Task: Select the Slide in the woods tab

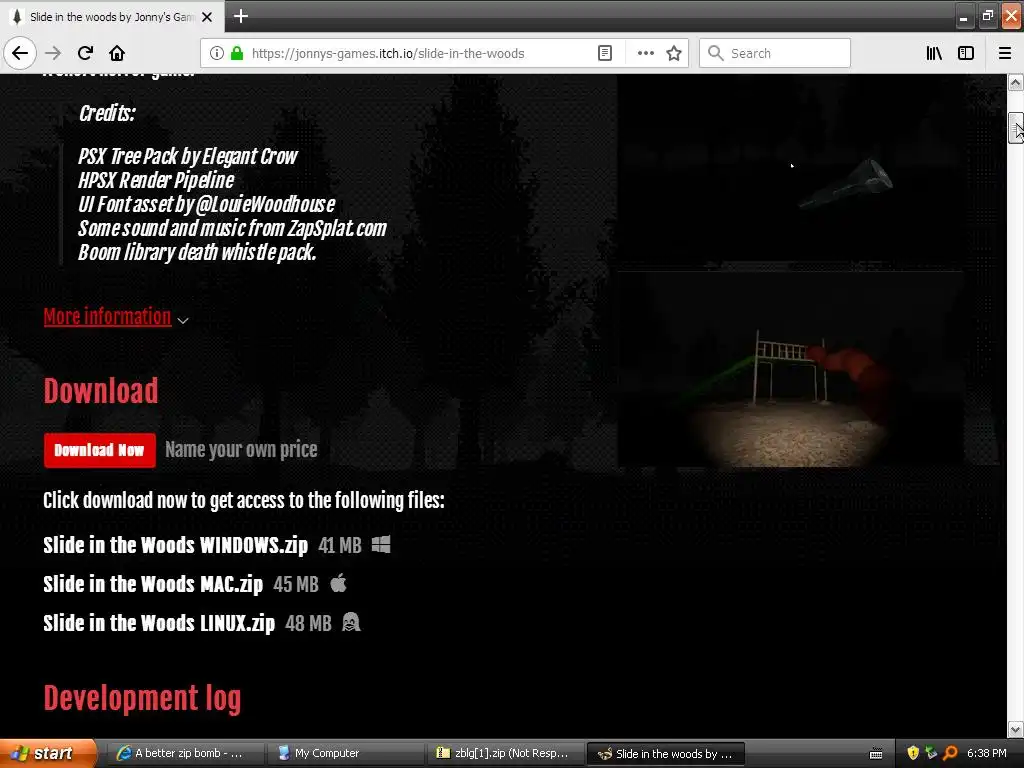Action: coord(112,16)
